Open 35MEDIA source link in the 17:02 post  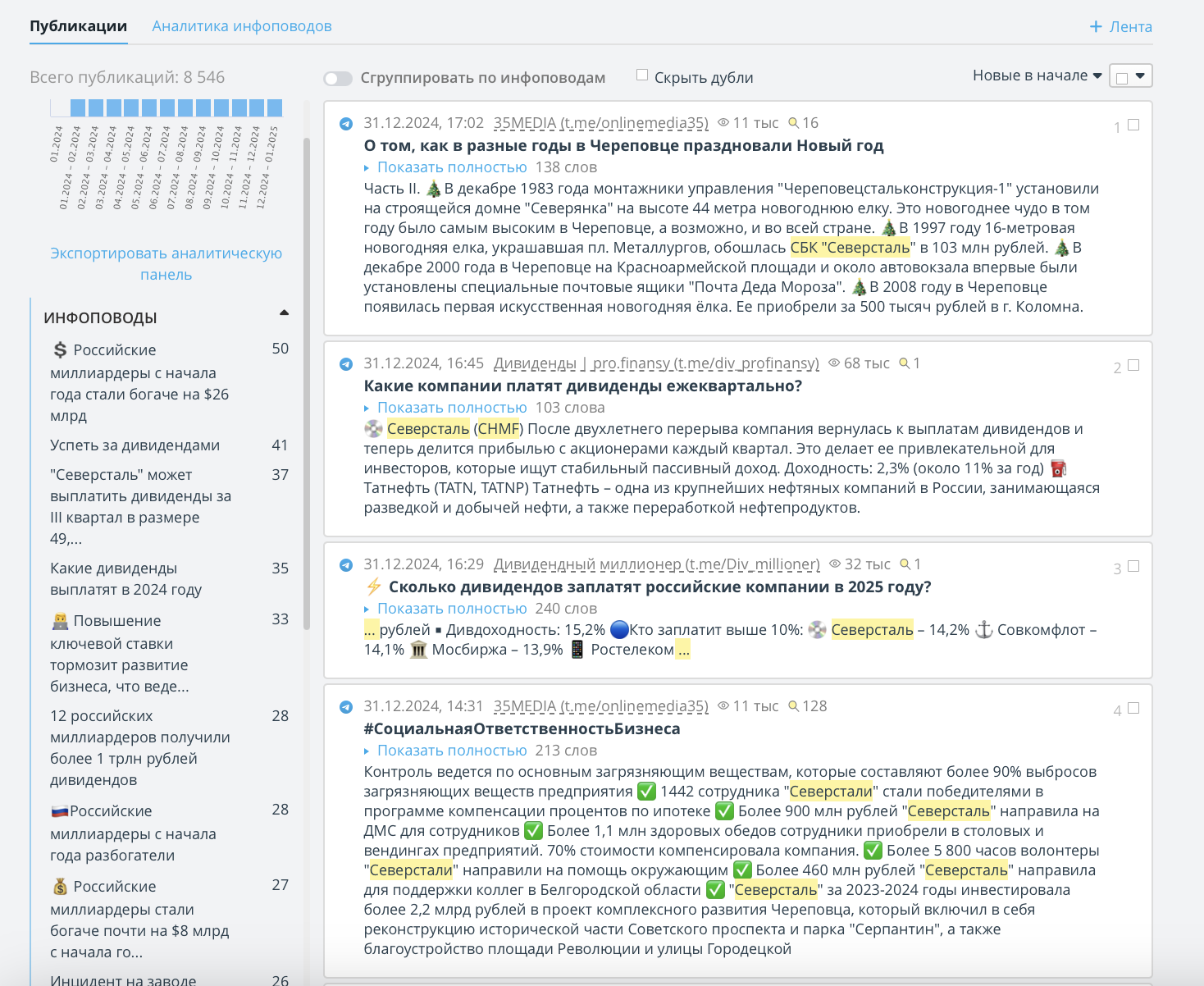601,123
